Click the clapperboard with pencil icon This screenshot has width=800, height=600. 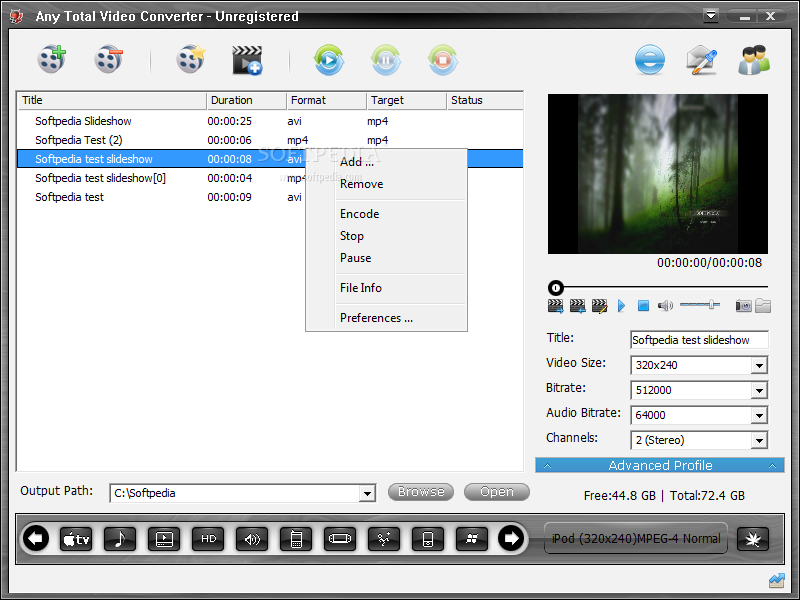599,306
